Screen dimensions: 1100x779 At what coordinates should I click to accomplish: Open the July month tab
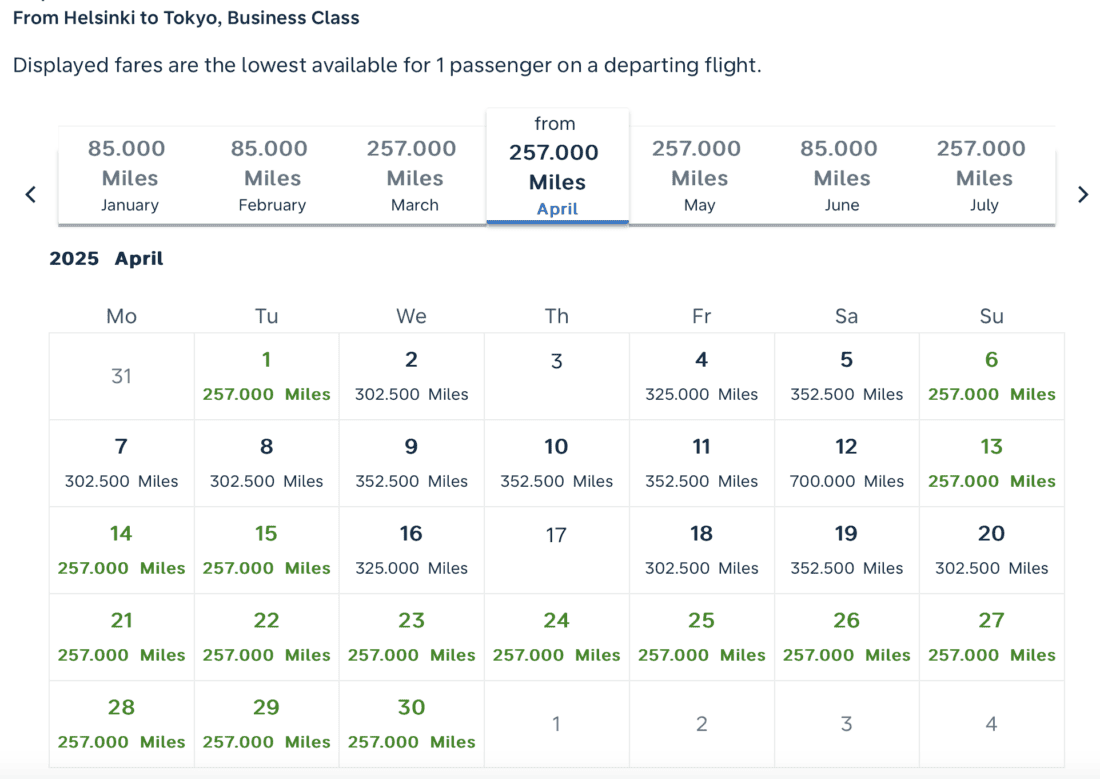coord(984,176)
